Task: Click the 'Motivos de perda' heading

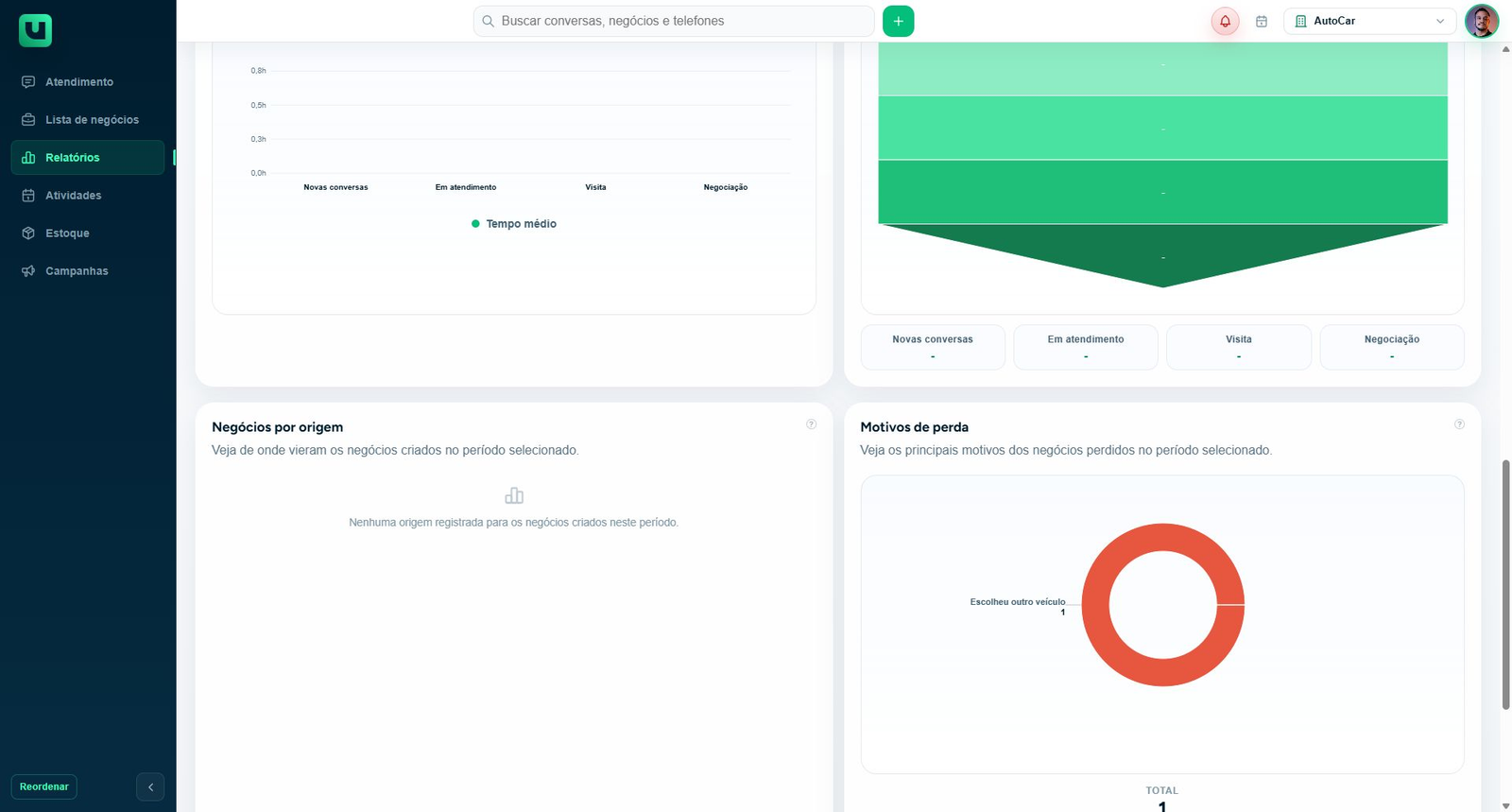Action: pyautogui.click(x=914, y=427)
